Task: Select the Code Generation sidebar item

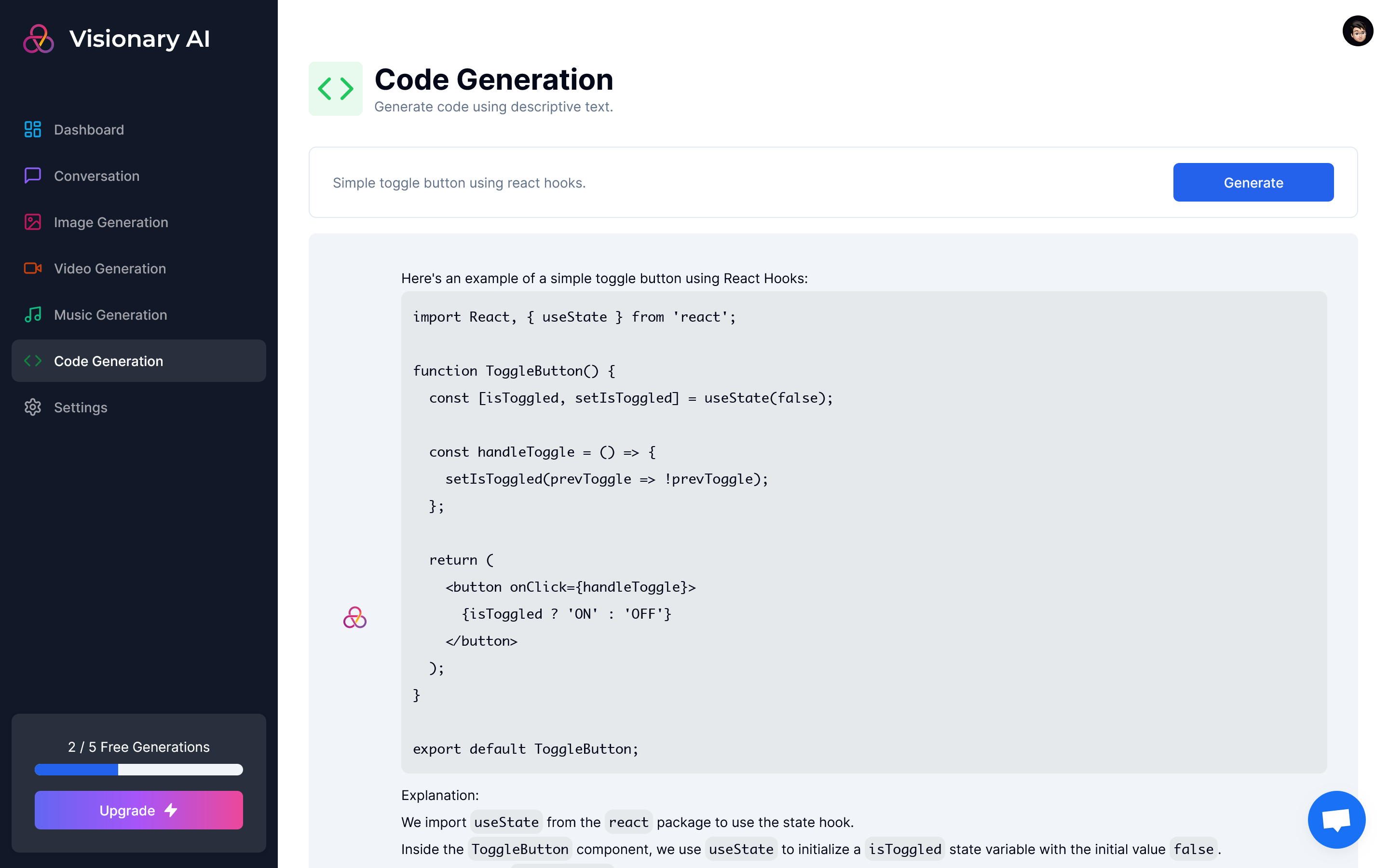Action: click(x=109, y=361)
